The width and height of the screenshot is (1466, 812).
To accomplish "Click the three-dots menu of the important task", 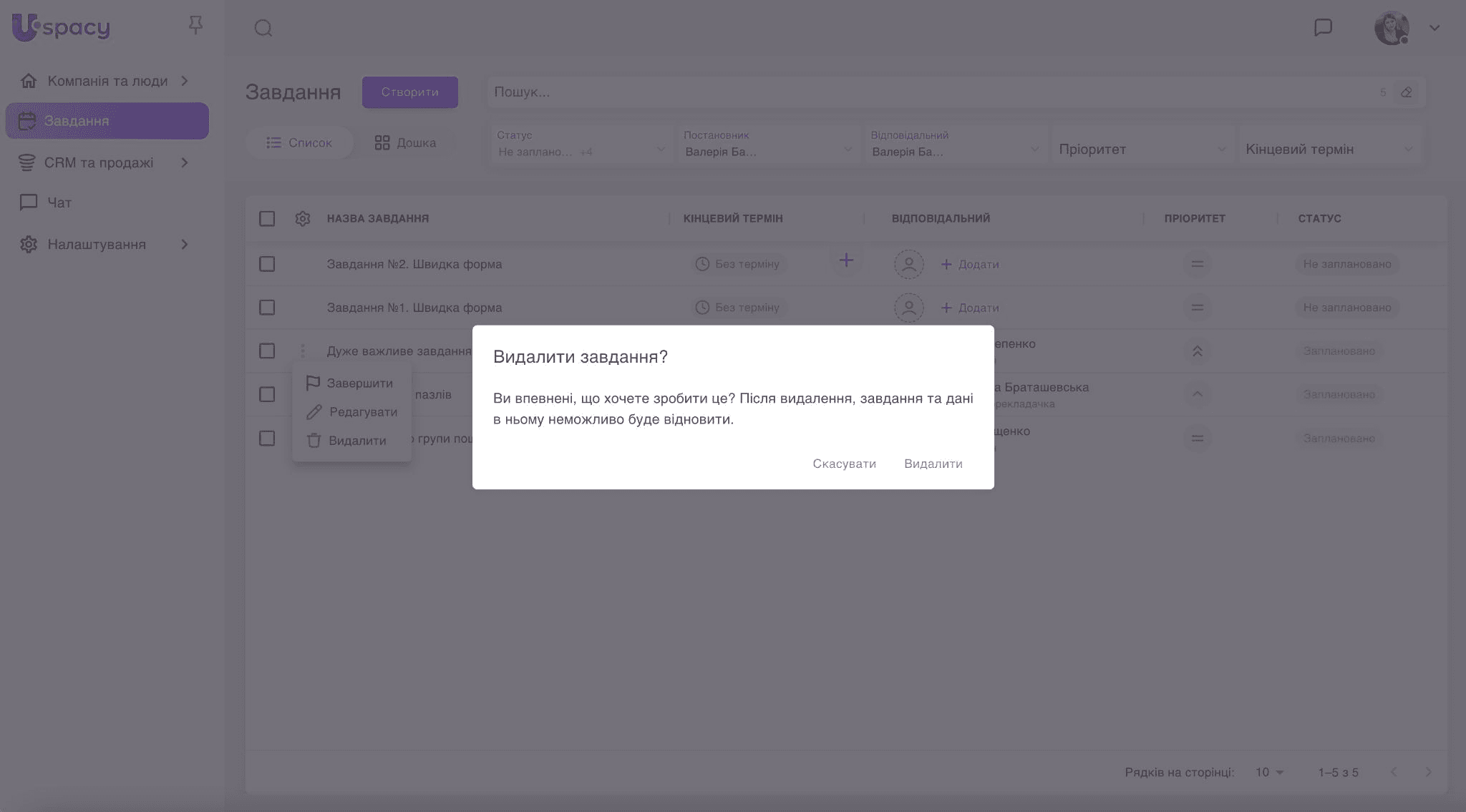I will point(303,351).
